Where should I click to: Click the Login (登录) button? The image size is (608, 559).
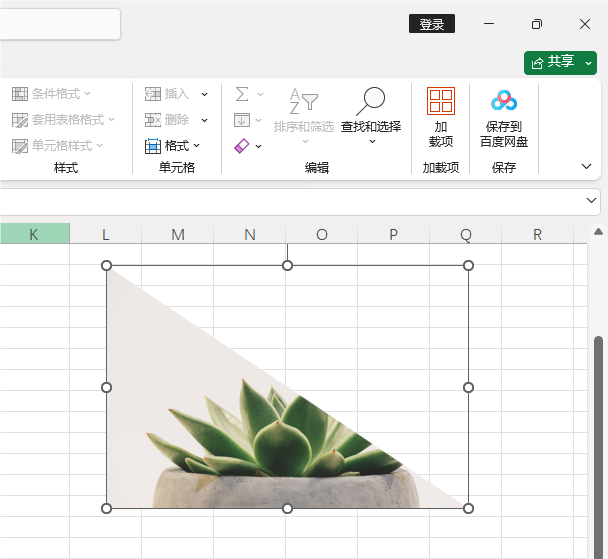click(x=432, y=24)
